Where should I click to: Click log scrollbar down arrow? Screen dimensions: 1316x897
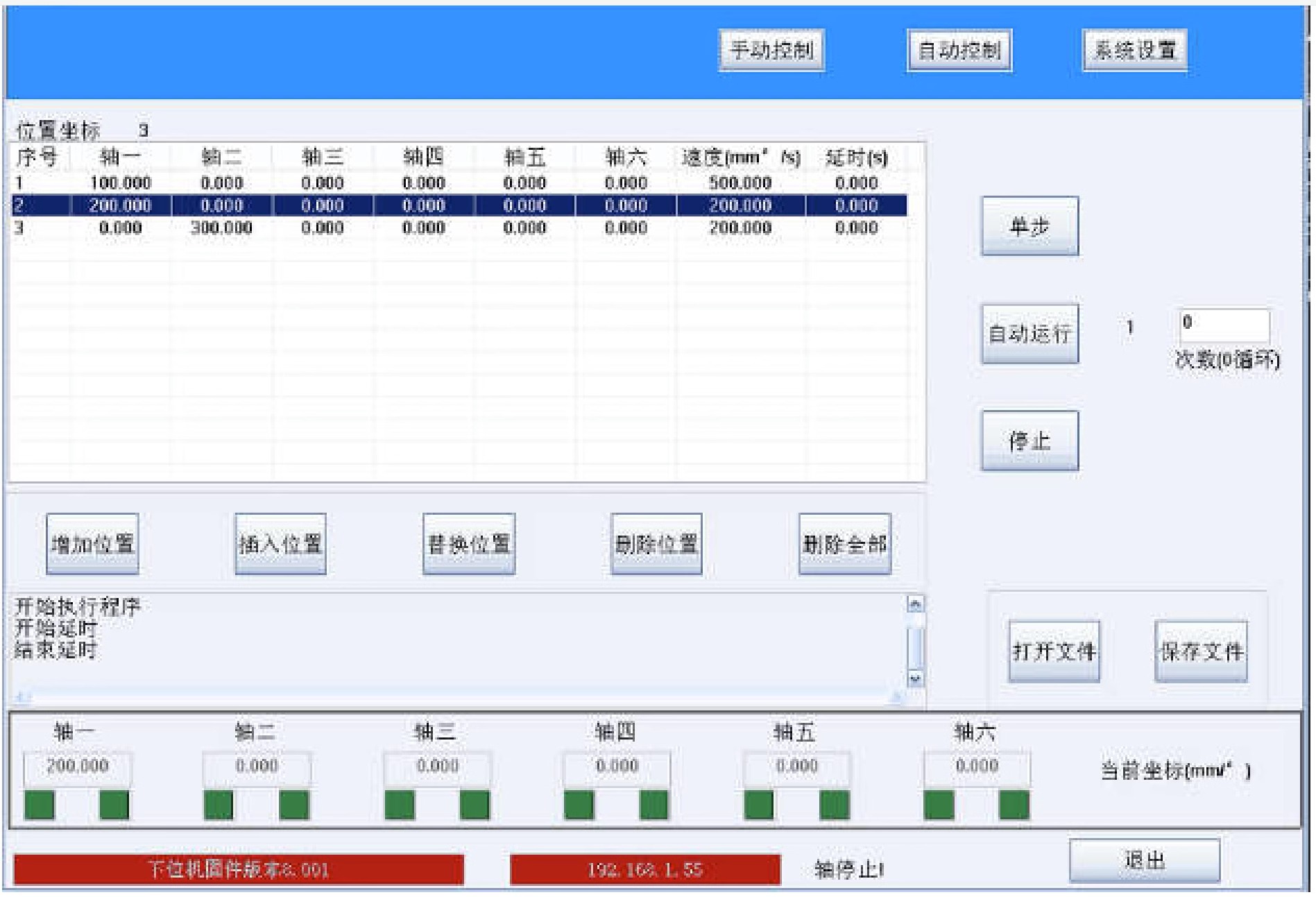pos(916,679)
